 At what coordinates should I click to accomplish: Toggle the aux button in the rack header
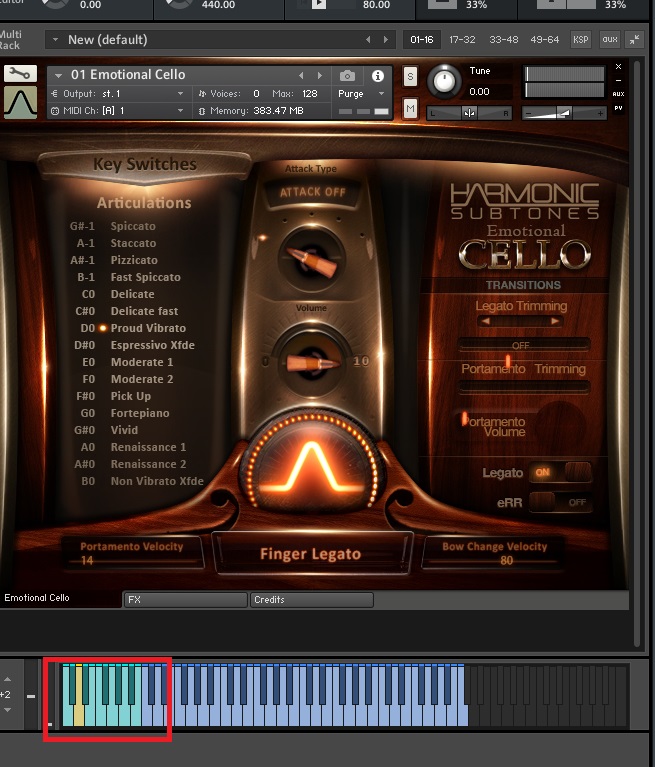(610, 40)
